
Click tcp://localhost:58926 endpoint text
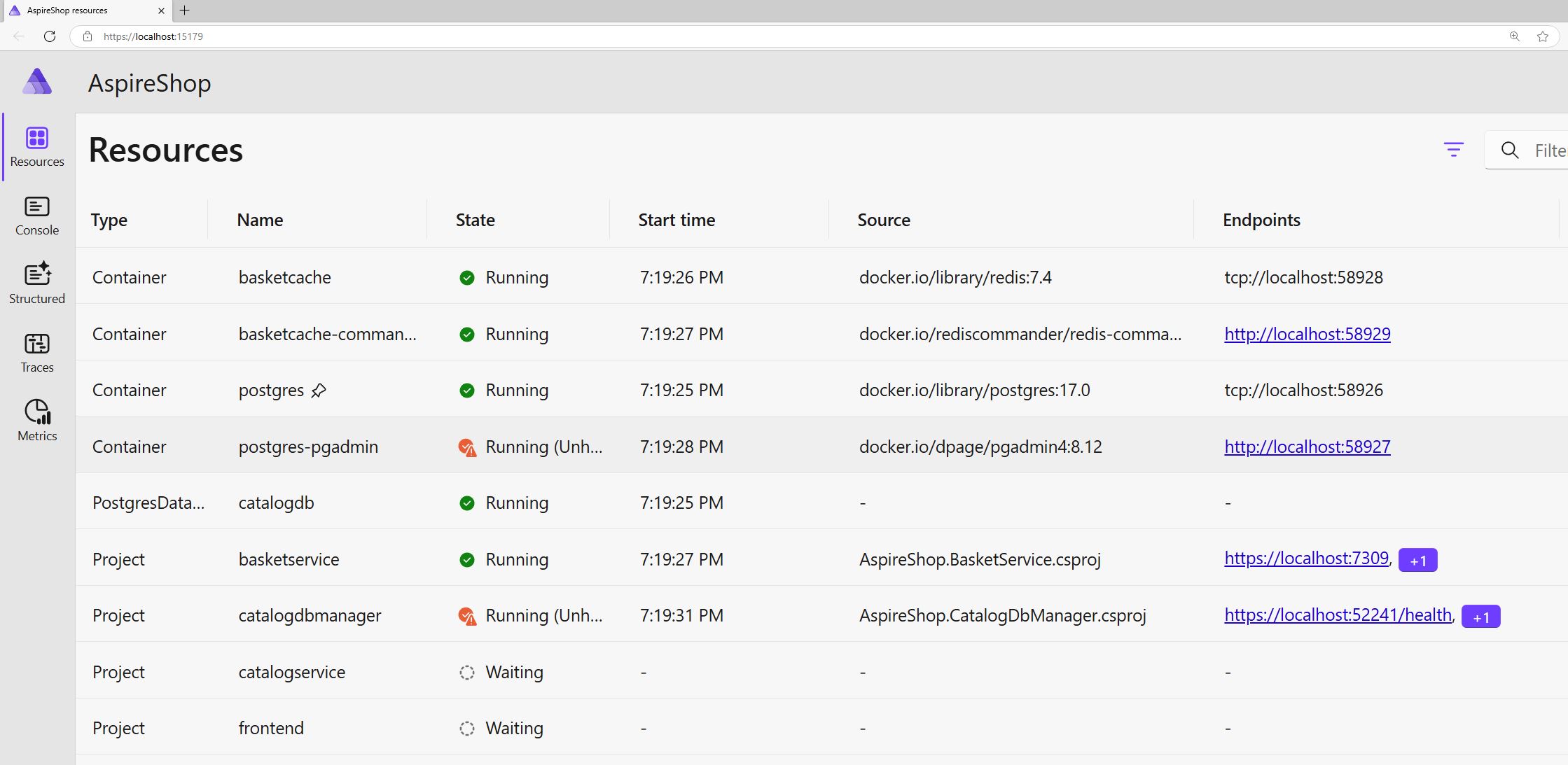(x=1303, y=390)
